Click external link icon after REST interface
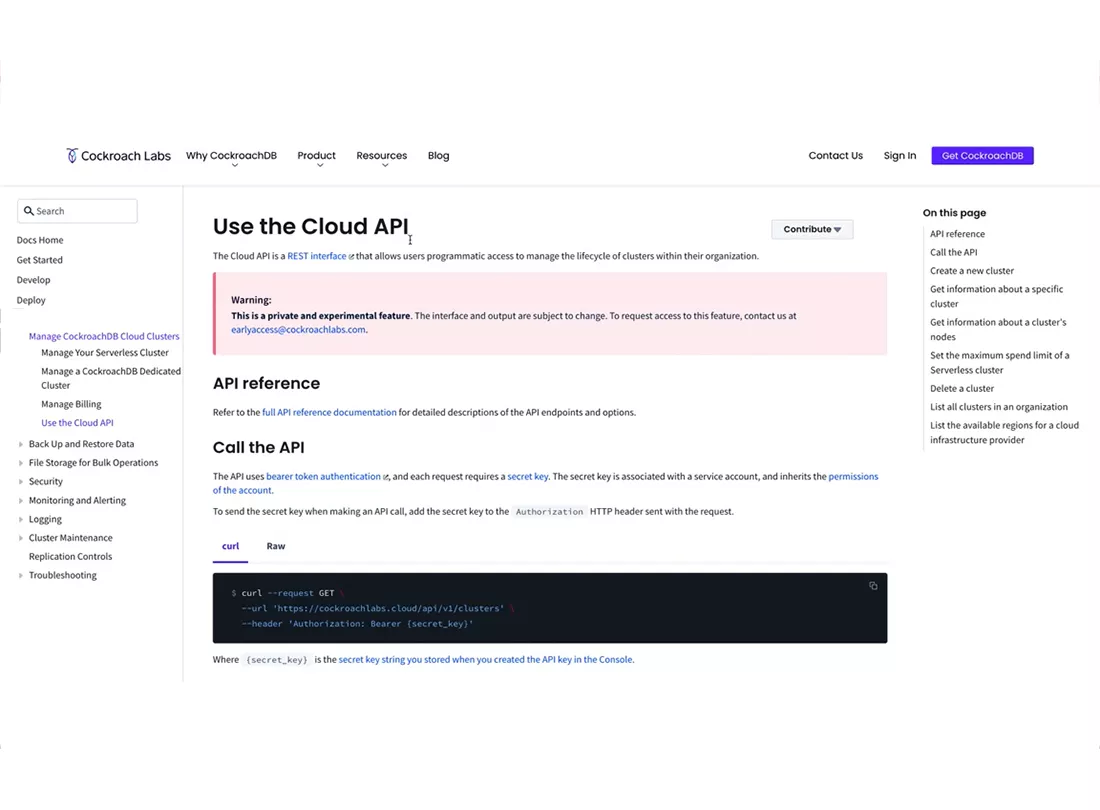 [351, 257]
